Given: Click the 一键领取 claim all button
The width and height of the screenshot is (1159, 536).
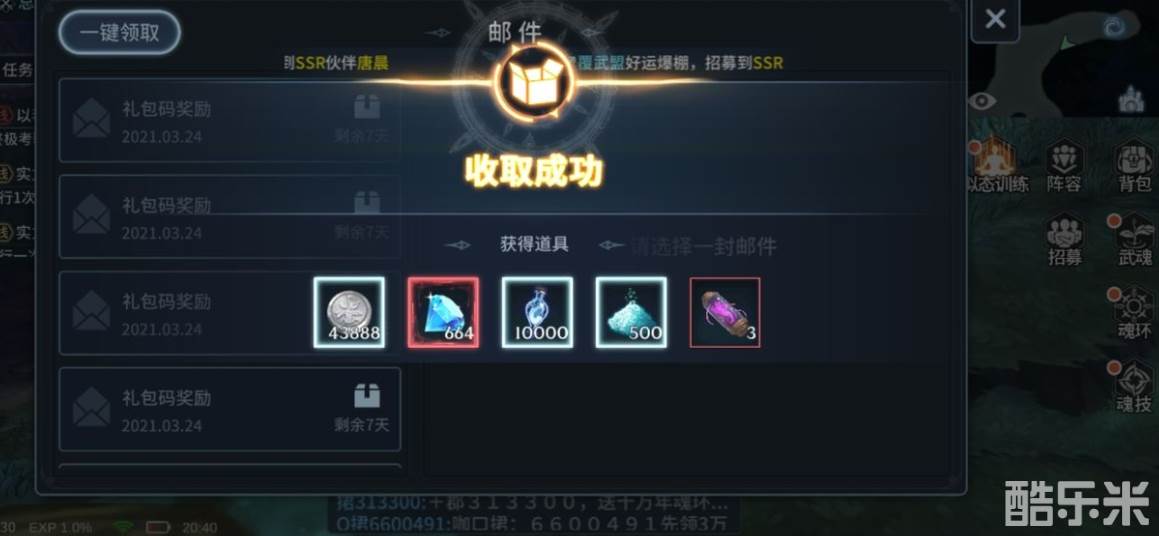Looking at the screenshot, I should (120, 33).
